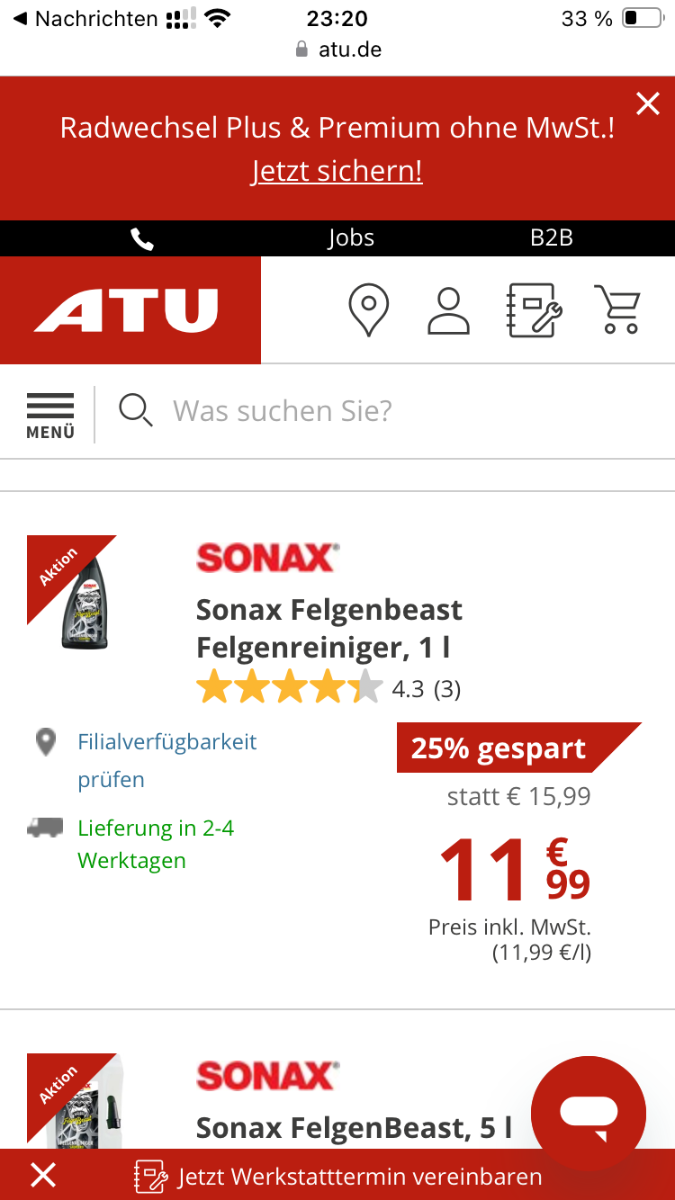The image size is (675, 1200).
Task: Dismiss the Werkstatttermin bottom bar
Action: click(43, 1176)
